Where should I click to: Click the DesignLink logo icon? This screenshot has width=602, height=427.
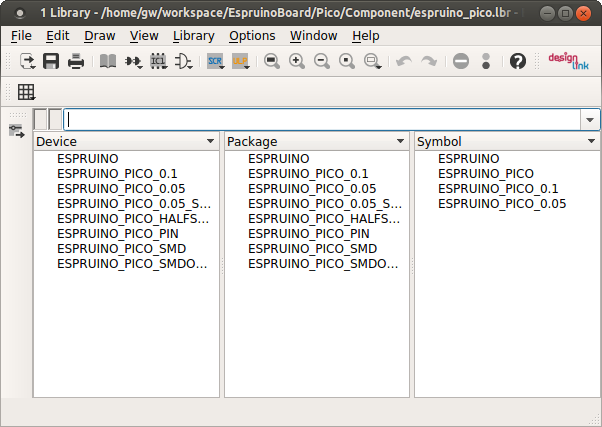[569, 61]
